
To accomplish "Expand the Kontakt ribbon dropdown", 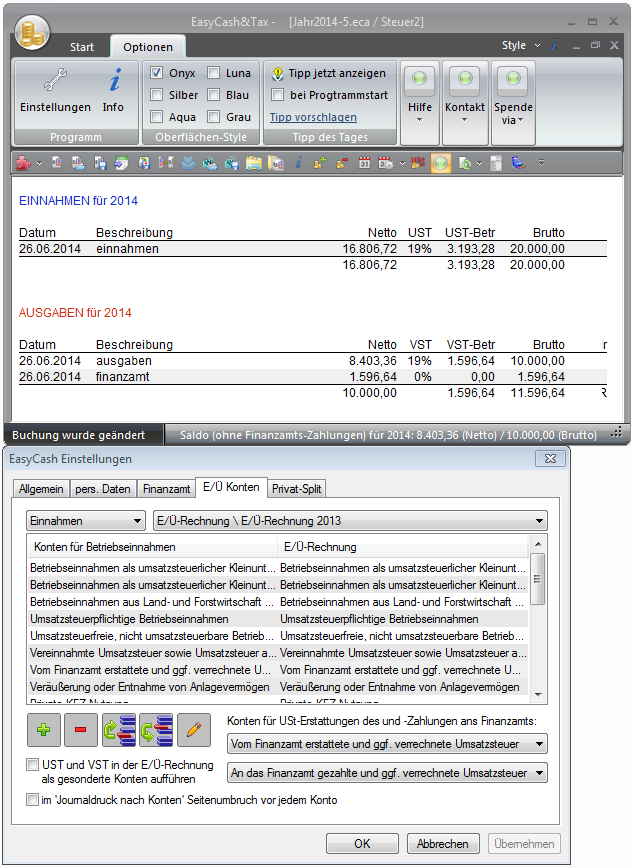I will (465, 103).
